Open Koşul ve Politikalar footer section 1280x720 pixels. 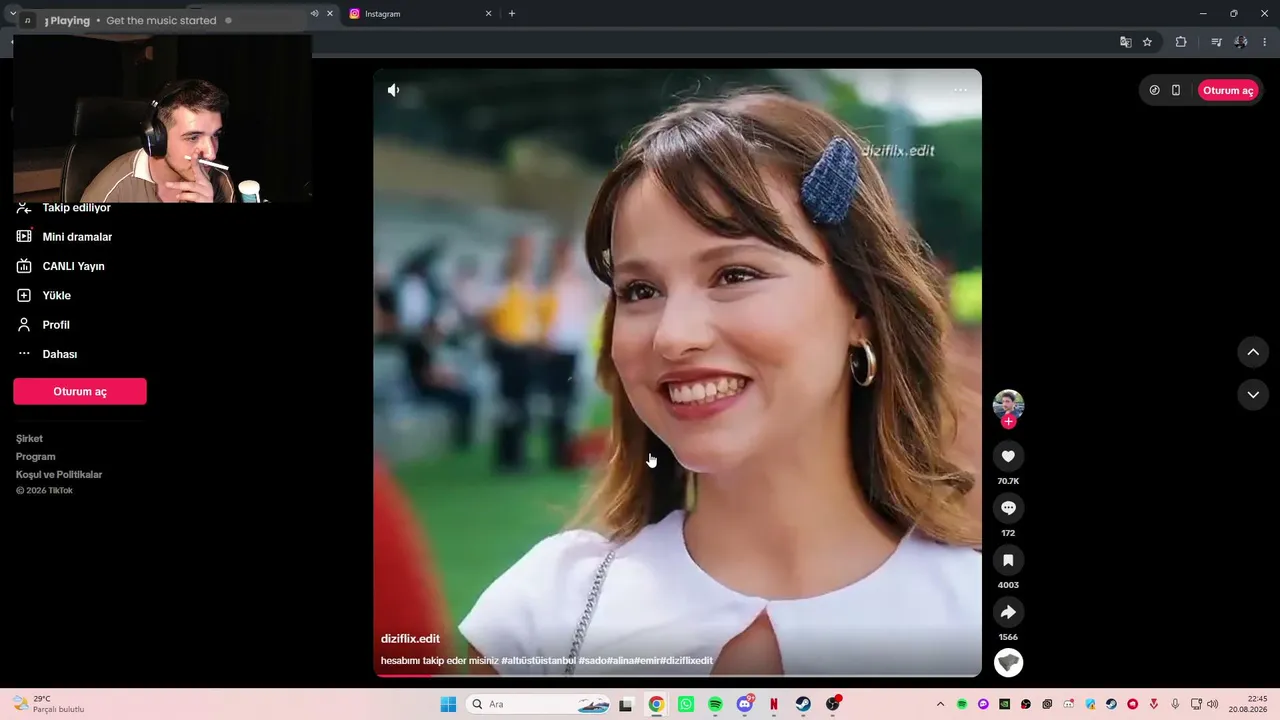[x=59, y=474]
